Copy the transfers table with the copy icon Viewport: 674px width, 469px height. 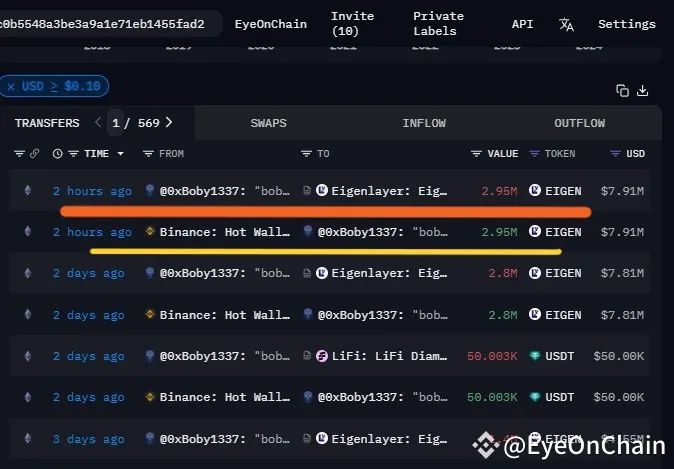click(622, 91)
